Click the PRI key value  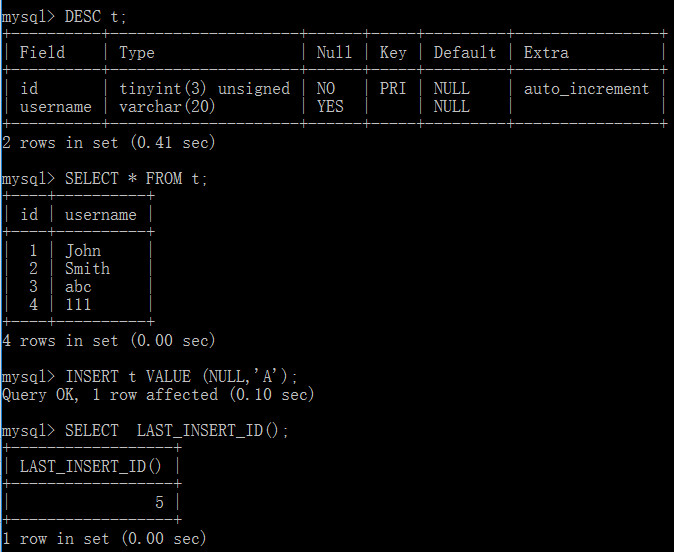pyautogui.click(x=392, y=89)
